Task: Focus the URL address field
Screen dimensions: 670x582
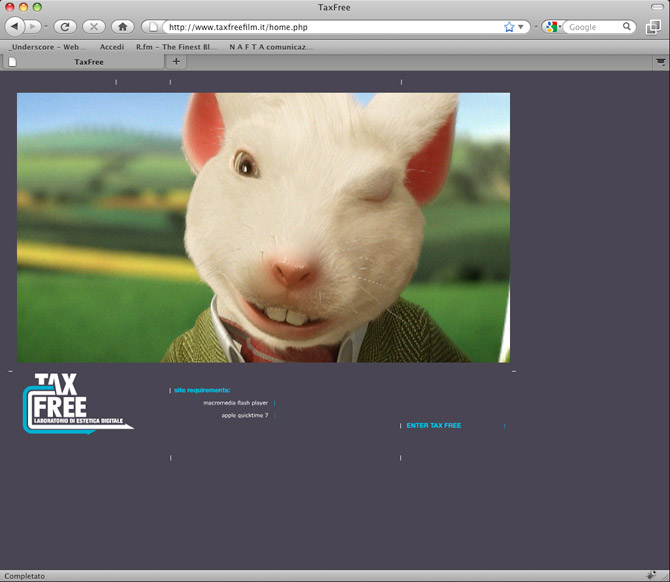Action: 333,27
